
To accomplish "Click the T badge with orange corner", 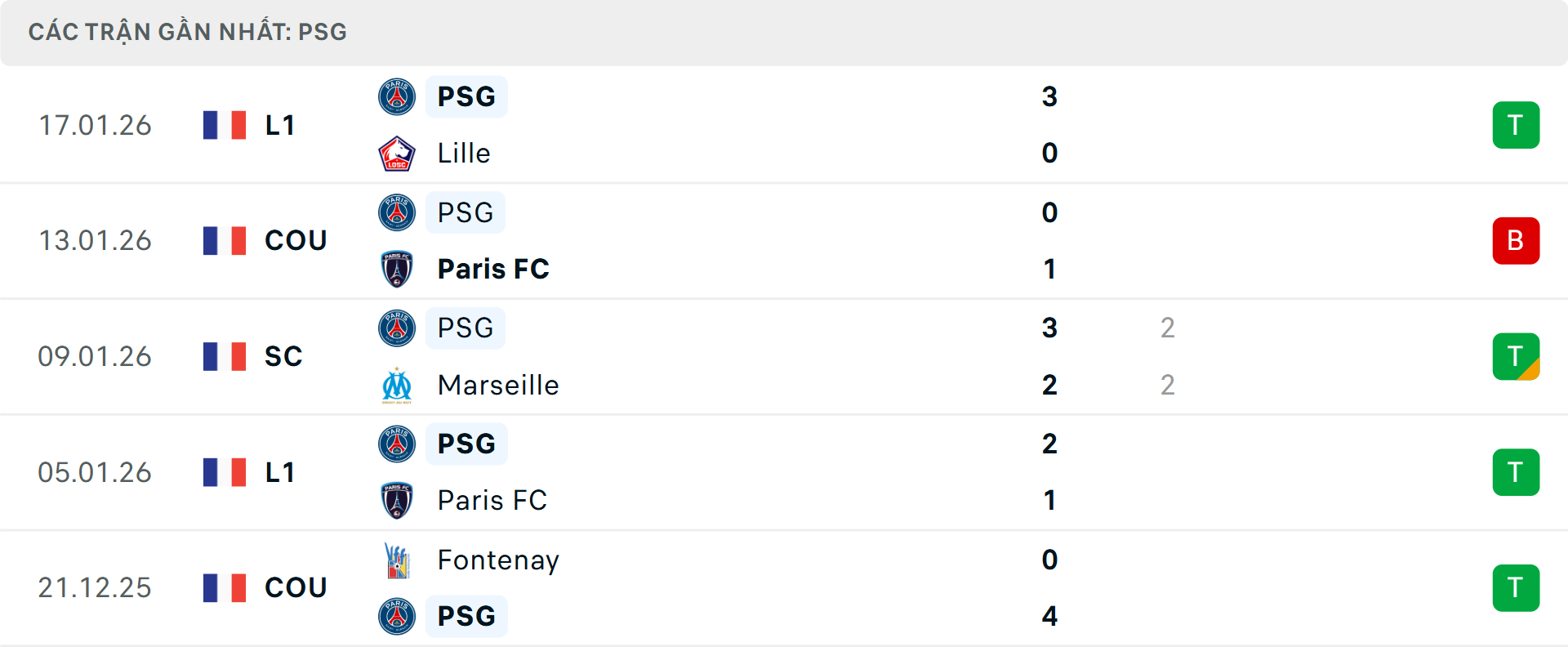I will (1516, 356).
